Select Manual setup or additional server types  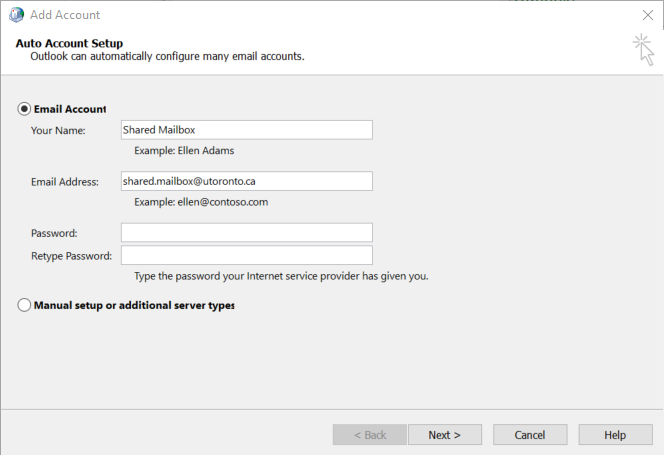pyautogui.click(x=24, y=305)
